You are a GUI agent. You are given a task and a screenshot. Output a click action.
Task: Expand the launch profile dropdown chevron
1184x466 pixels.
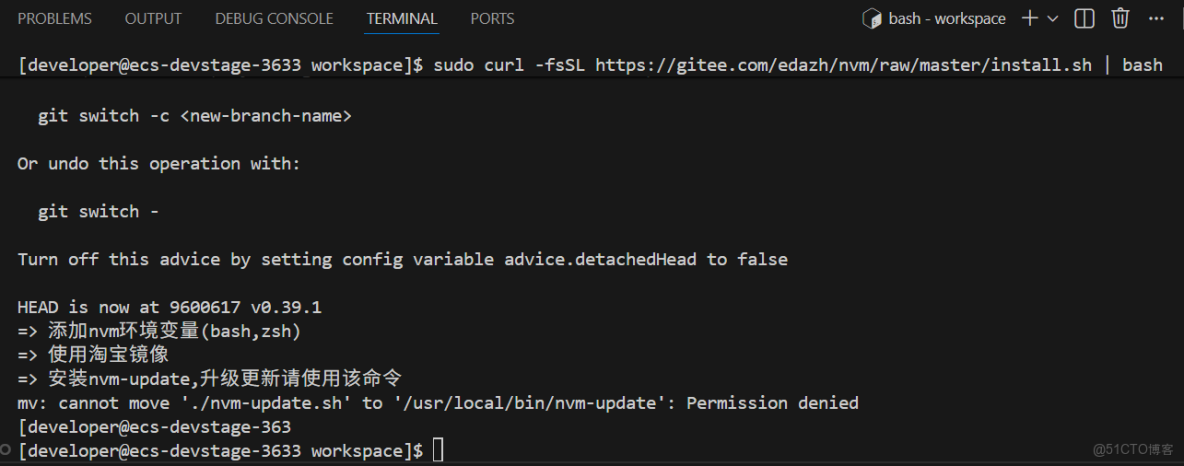pyautogui.click(x=1052, y=19)
